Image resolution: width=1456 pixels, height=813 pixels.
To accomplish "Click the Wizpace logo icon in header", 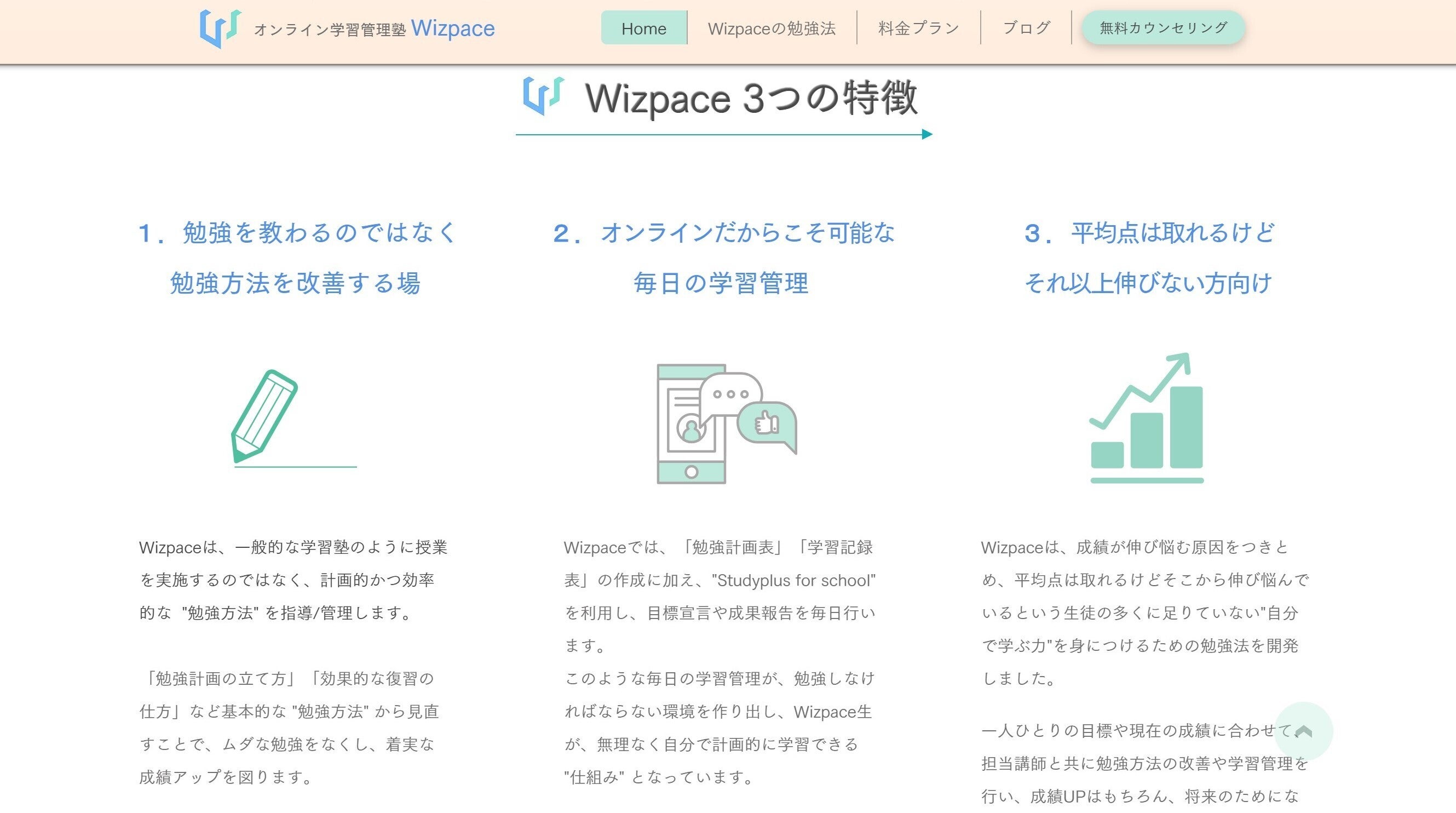I will coord(221,28).
